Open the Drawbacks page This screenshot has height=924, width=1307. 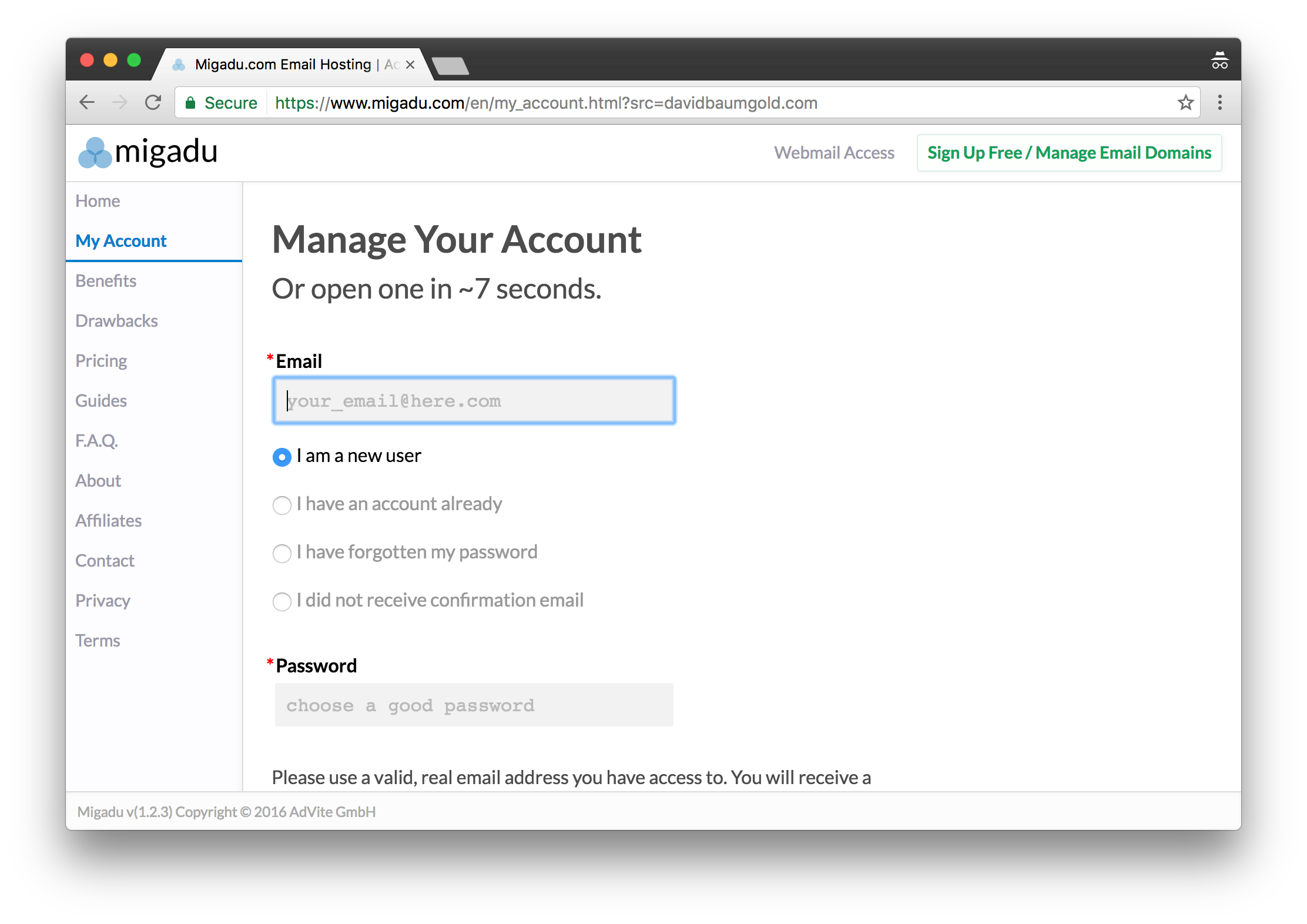(x=116, y=321)
